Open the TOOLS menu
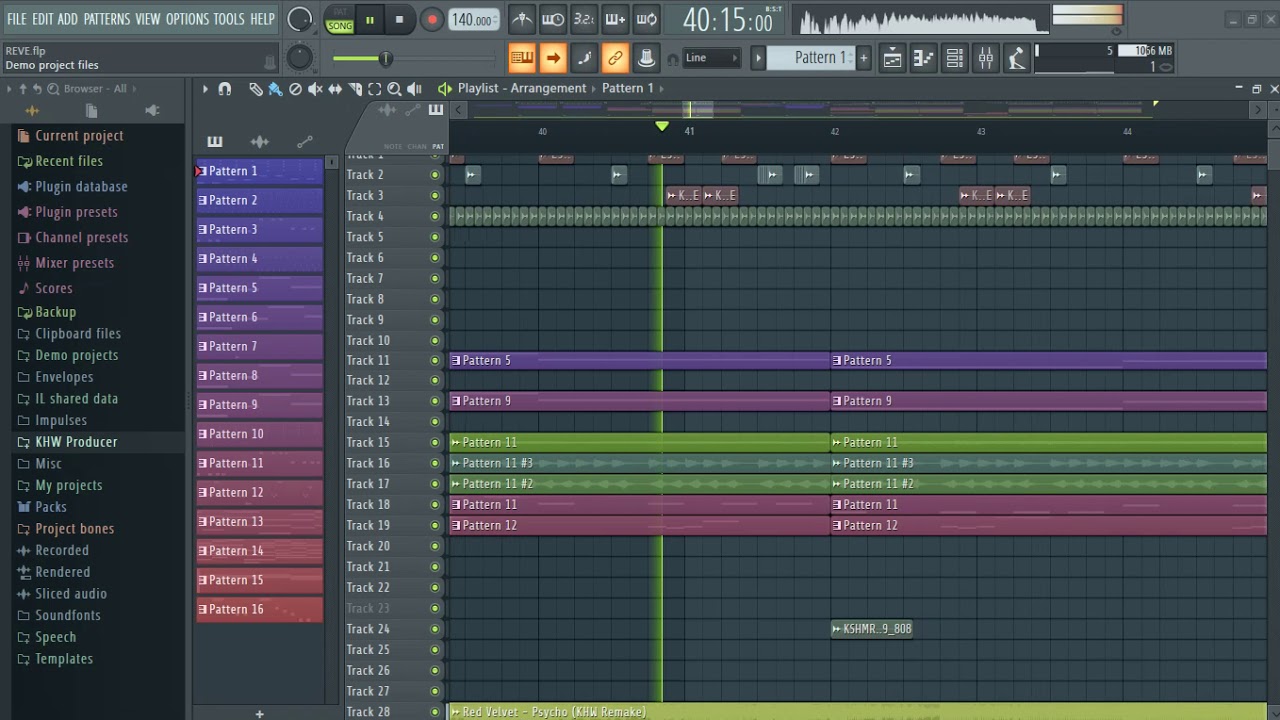This screenshot has width=1280, height=720. coord(229,19)
